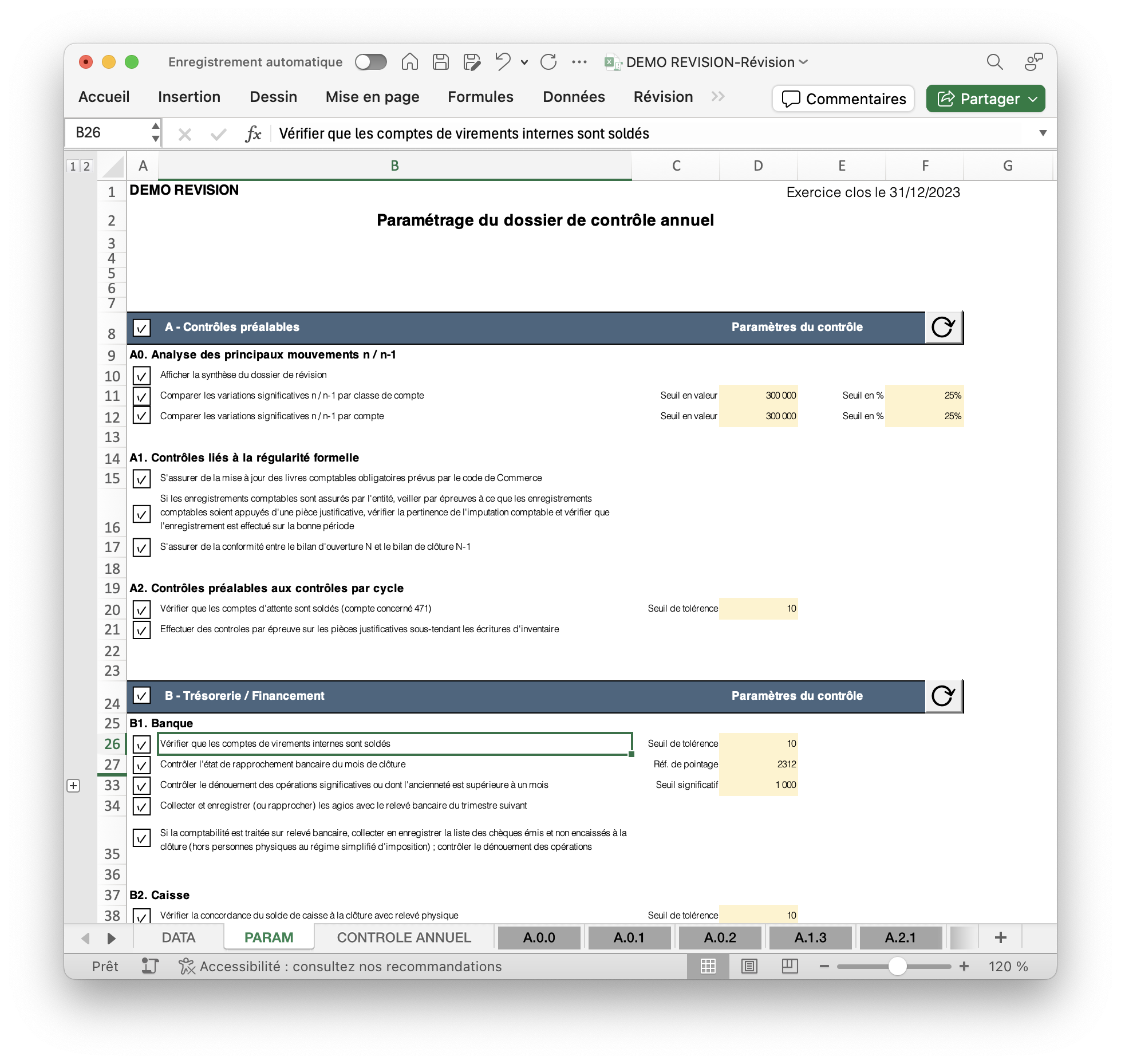The width and height of the screenshot is (1121, 1064).
Task: Open the Commentaires button
Action: (844, 98)
